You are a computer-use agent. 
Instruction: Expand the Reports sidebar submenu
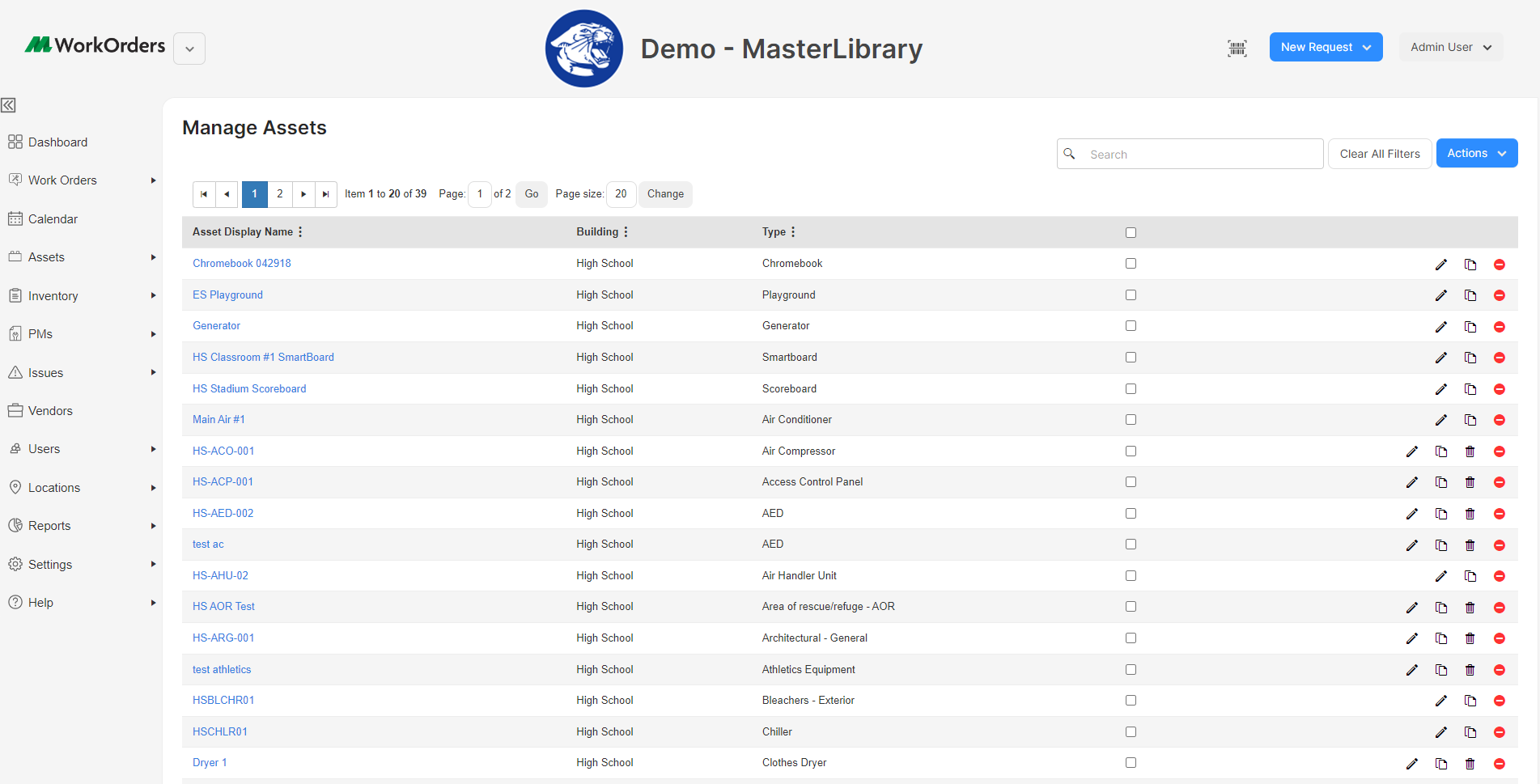[x=153, y=526]
